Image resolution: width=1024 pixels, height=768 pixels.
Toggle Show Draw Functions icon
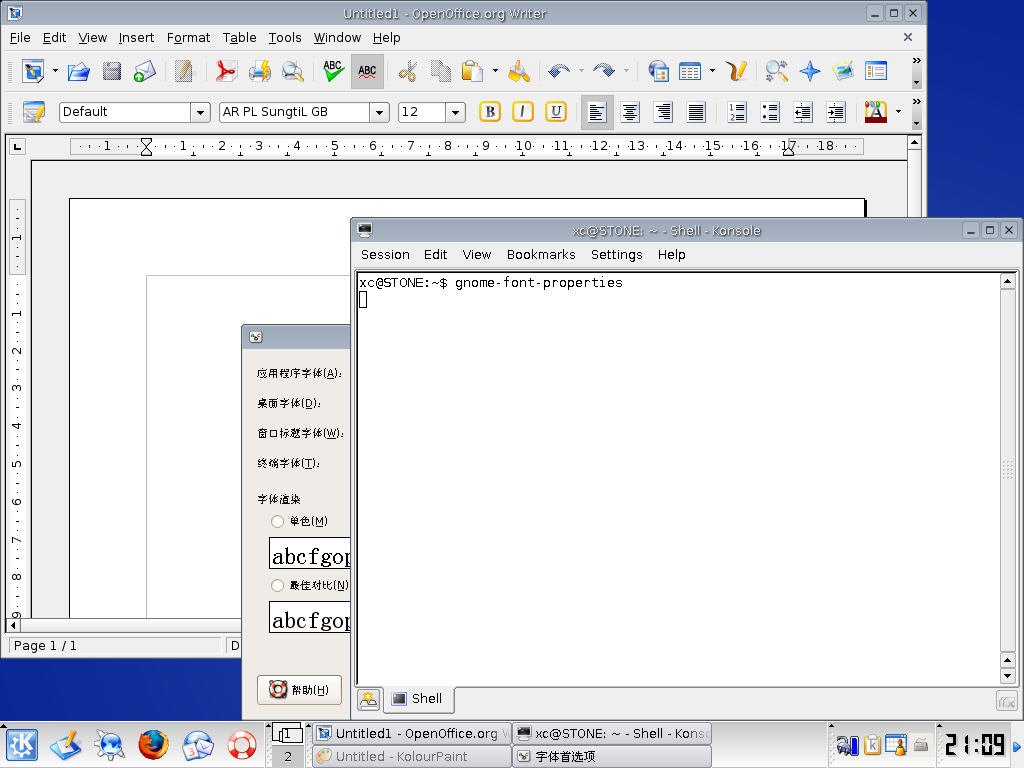pyautogui.click(x=736, y=71)
